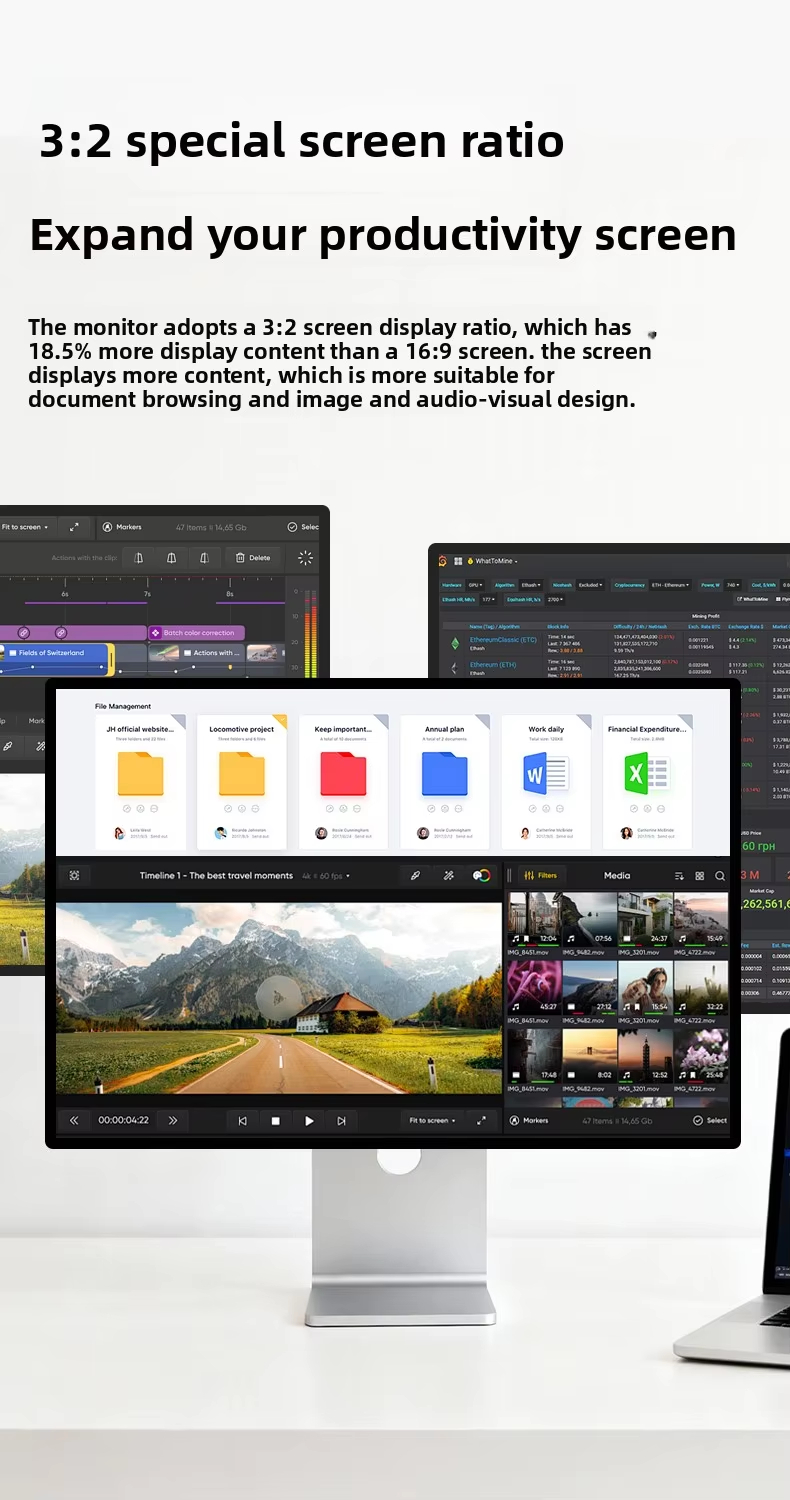Jump to next clip in front monitor
Screen dimensions: 790x1500
pyautogui.click(x=341, y=1121)
